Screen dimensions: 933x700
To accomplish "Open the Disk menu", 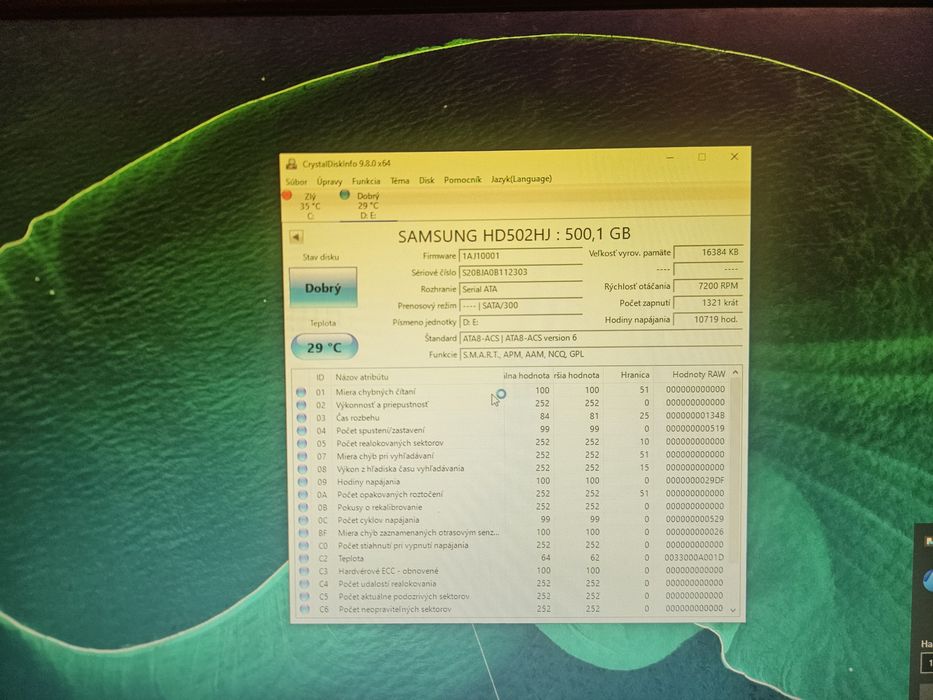I will click(427, 180).
